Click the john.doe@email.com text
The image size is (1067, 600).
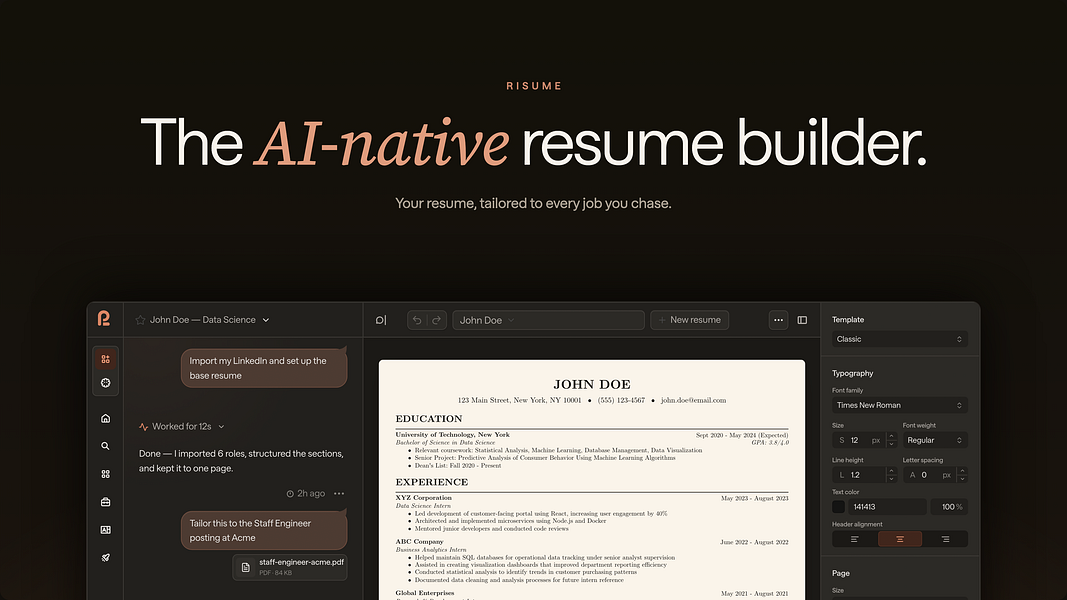click(x=693, y=400)
